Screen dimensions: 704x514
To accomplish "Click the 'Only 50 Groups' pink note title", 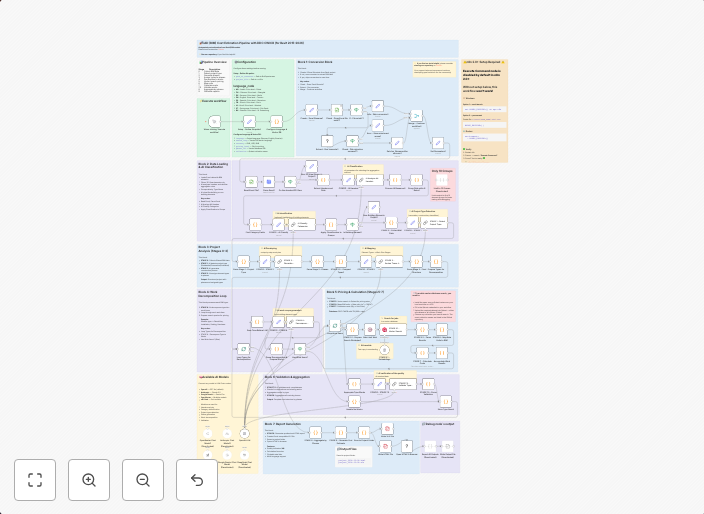I will click(x=442, y=171).
